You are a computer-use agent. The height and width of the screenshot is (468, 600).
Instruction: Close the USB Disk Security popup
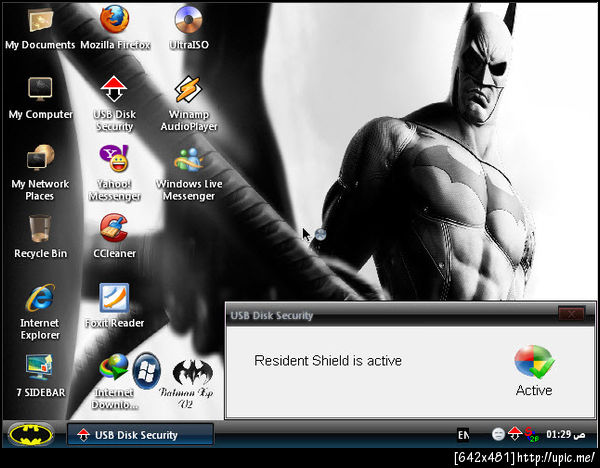click(571, 314)
